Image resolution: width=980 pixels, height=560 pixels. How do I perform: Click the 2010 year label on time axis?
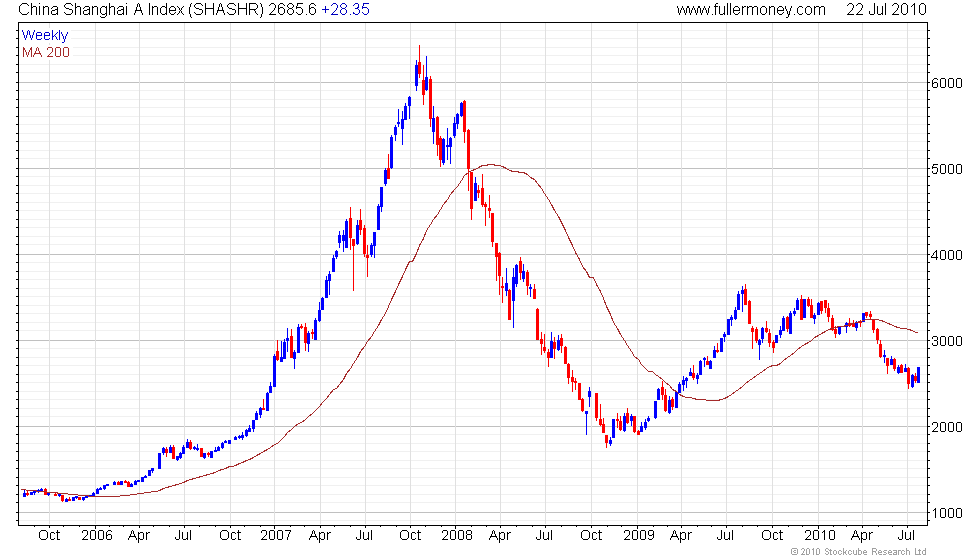(x=819, y=535)
